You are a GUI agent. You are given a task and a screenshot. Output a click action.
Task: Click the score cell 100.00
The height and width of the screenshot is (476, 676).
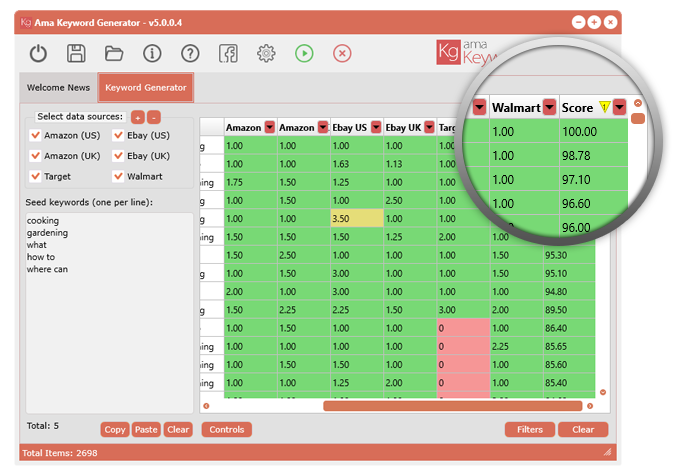593,131
